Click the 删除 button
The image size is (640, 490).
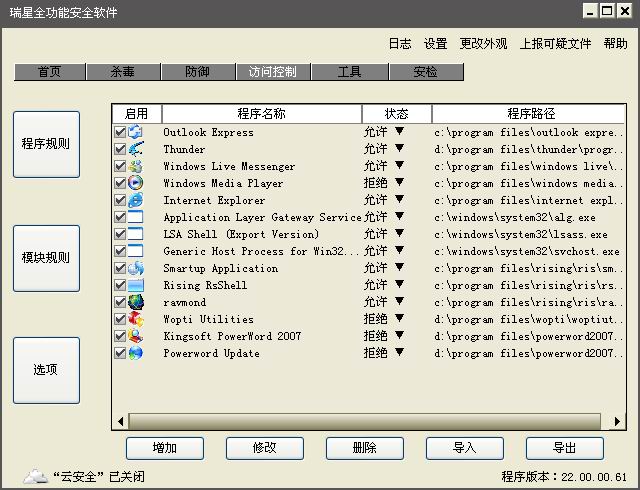[x=365, y=448]
